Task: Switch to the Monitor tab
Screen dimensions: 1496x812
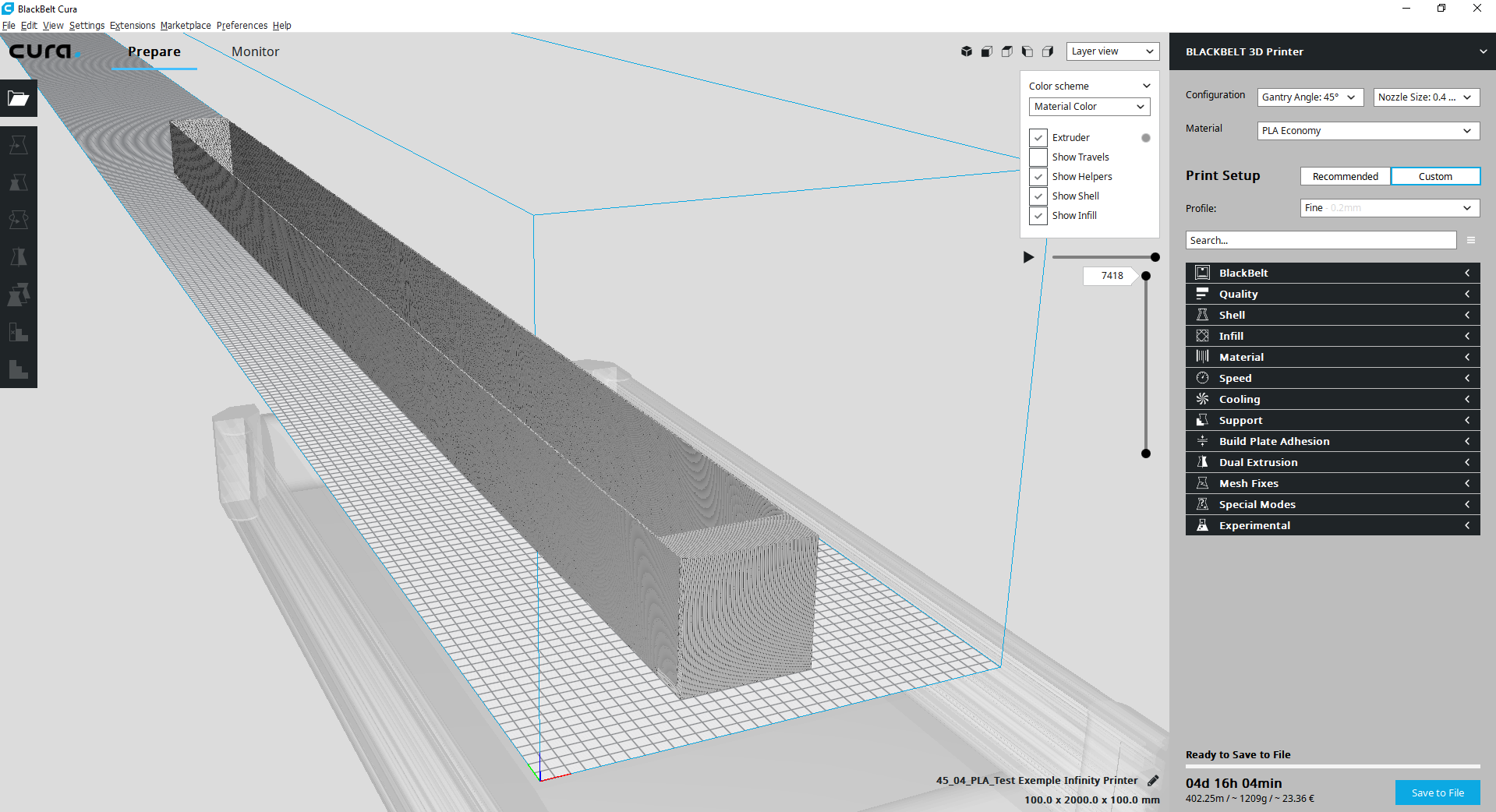Action: (255, 51)
